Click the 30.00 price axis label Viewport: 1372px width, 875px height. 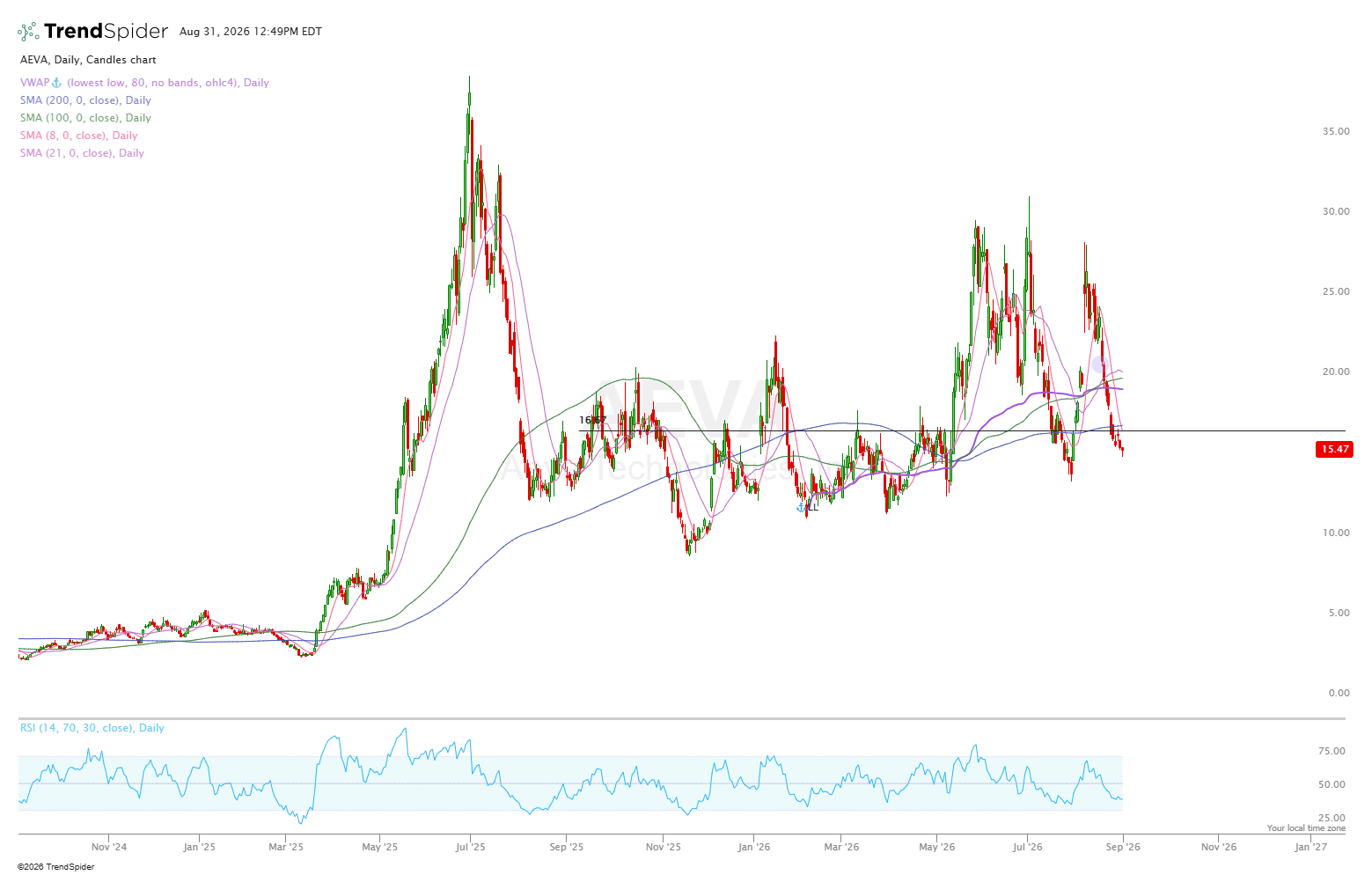(x=1336, y=211)
